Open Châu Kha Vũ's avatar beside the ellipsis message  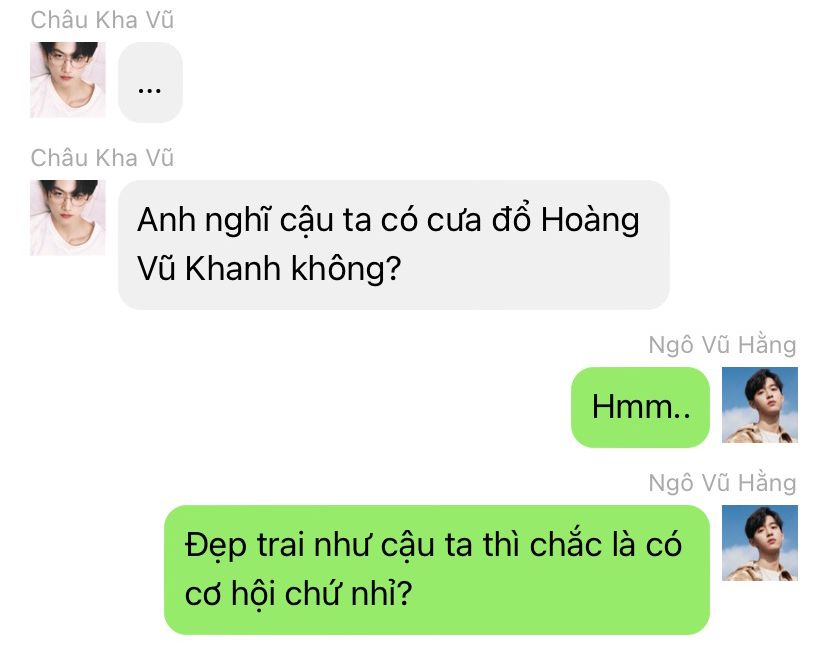tap(68, 80)
